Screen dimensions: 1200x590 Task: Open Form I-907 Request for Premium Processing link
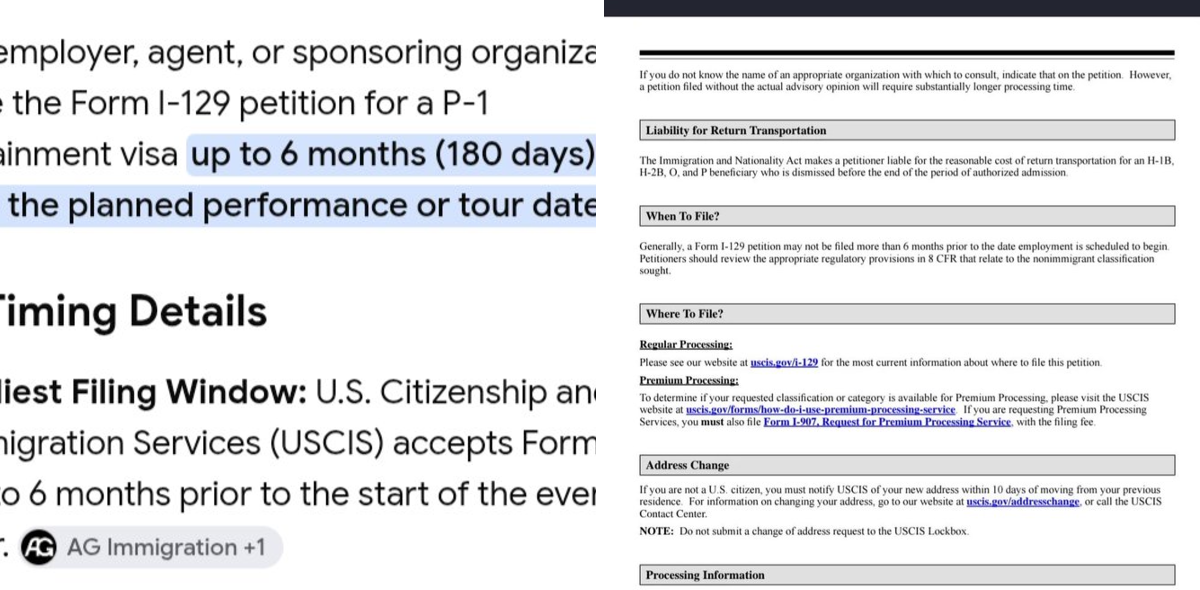(887, 422)
